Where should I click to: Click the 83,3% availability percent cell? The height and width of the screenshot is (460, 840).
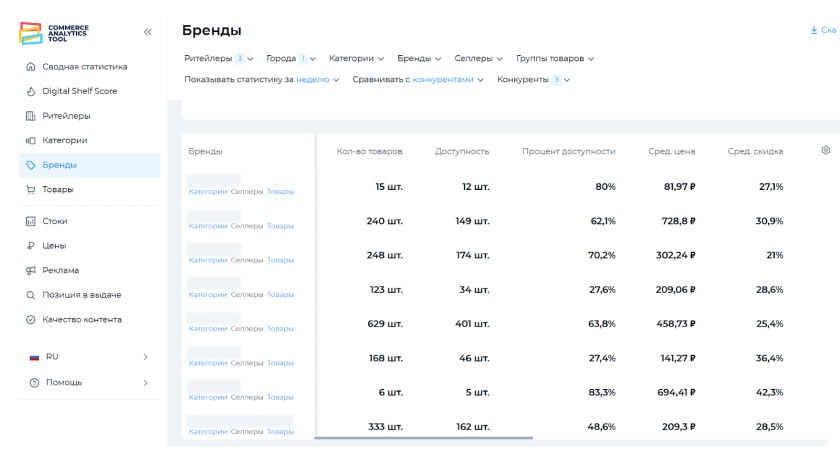coord(602,392)
